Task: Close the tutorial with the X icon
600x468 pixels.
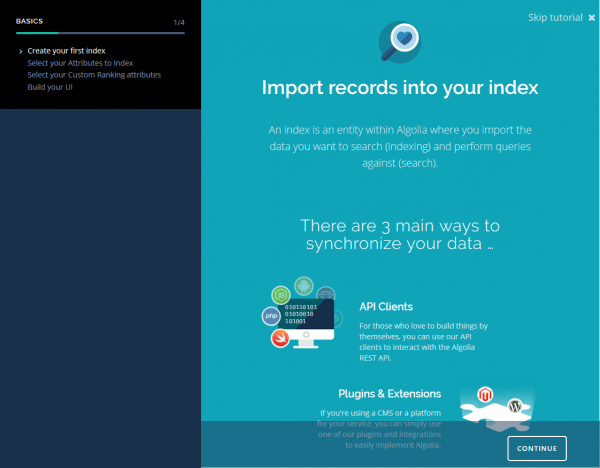Action: (x=592, y=18)
